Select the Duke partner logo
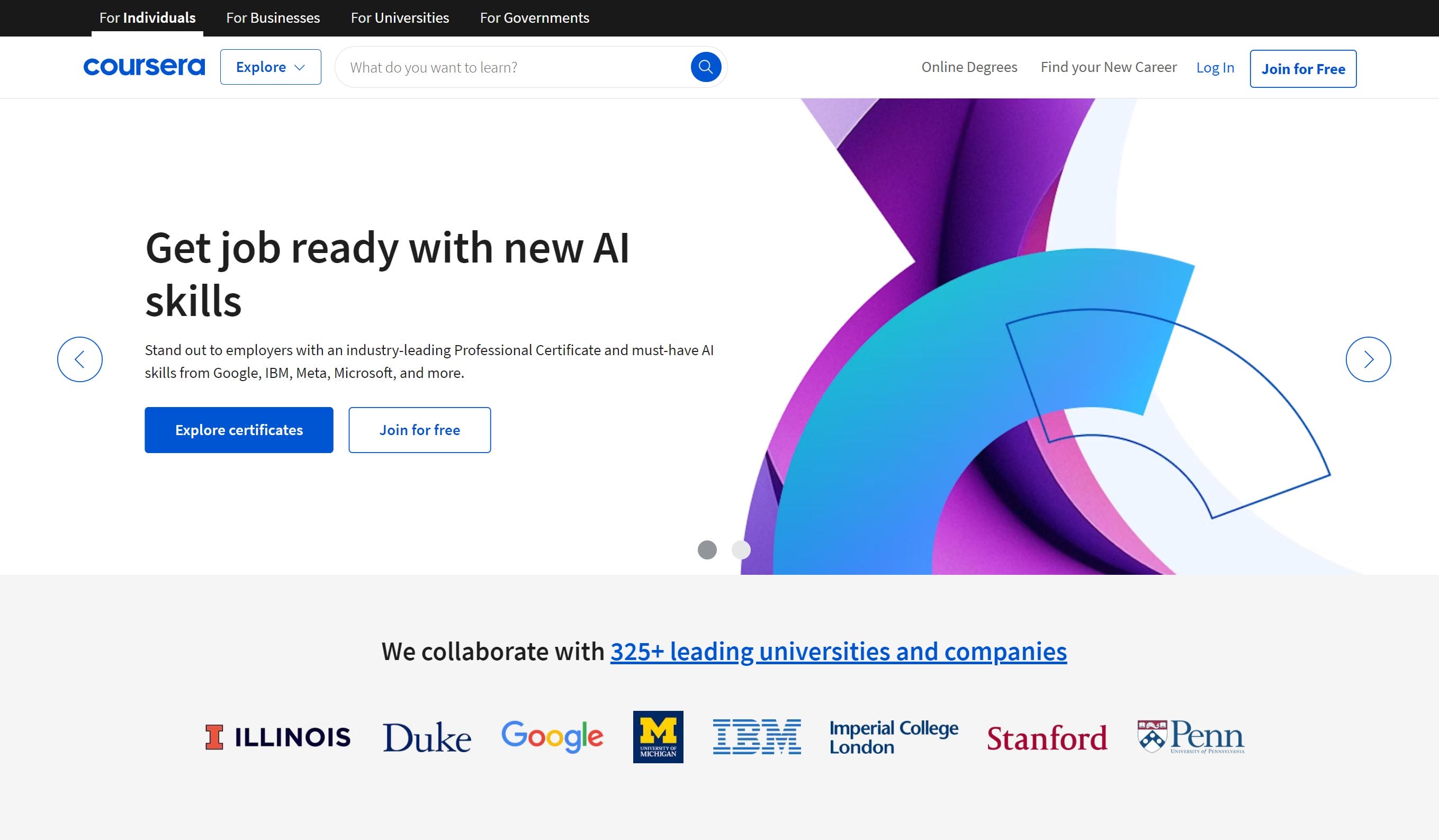This screenshot has height=840, width=1439. point(426,737)
